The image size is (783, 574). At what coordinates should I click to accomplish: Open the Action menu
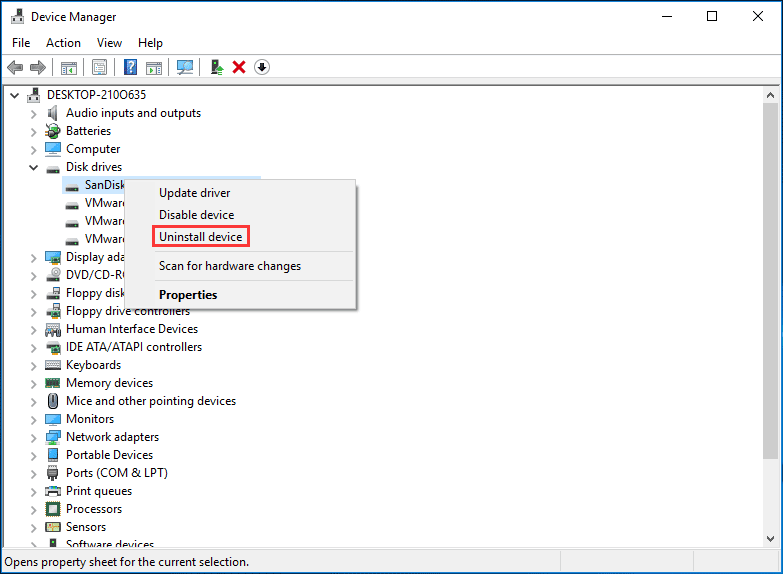pos(63,43)
